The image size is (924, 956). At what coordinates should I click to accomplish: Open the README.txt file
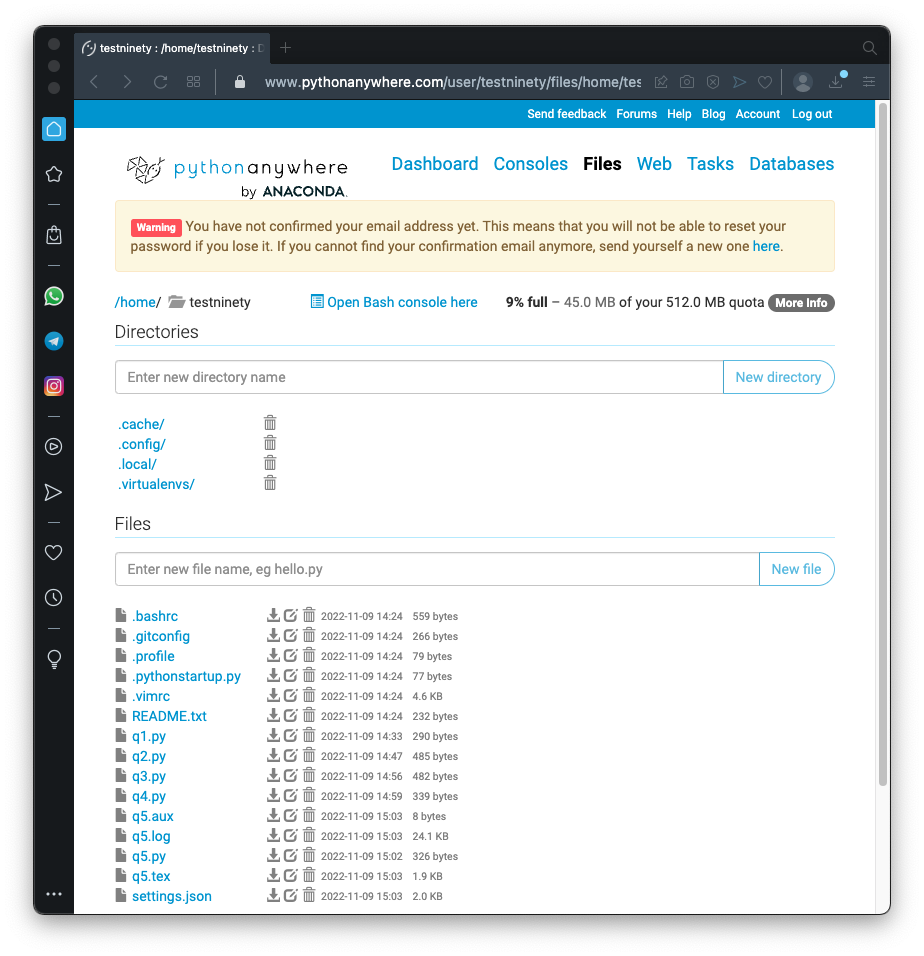click(x=169, y=716)
